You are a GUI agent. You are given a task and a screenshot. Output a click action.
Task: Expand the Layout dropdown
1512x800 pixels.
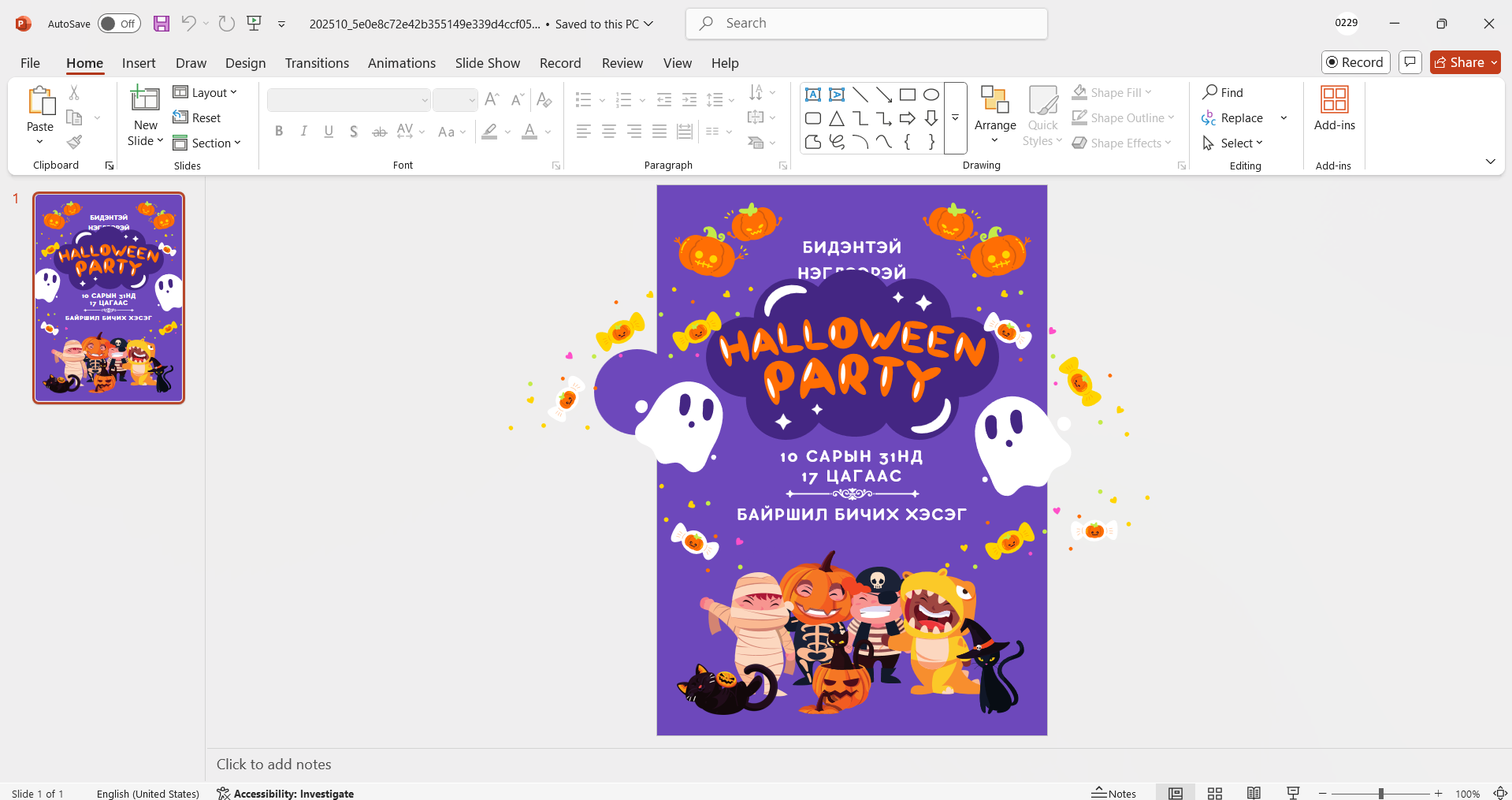click(x=205, y=93)
